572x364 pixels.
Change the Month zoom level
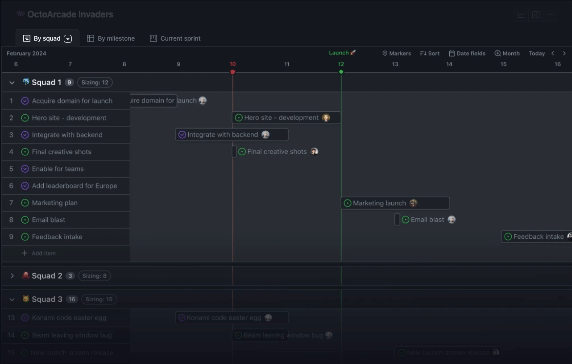coord(507,53)
